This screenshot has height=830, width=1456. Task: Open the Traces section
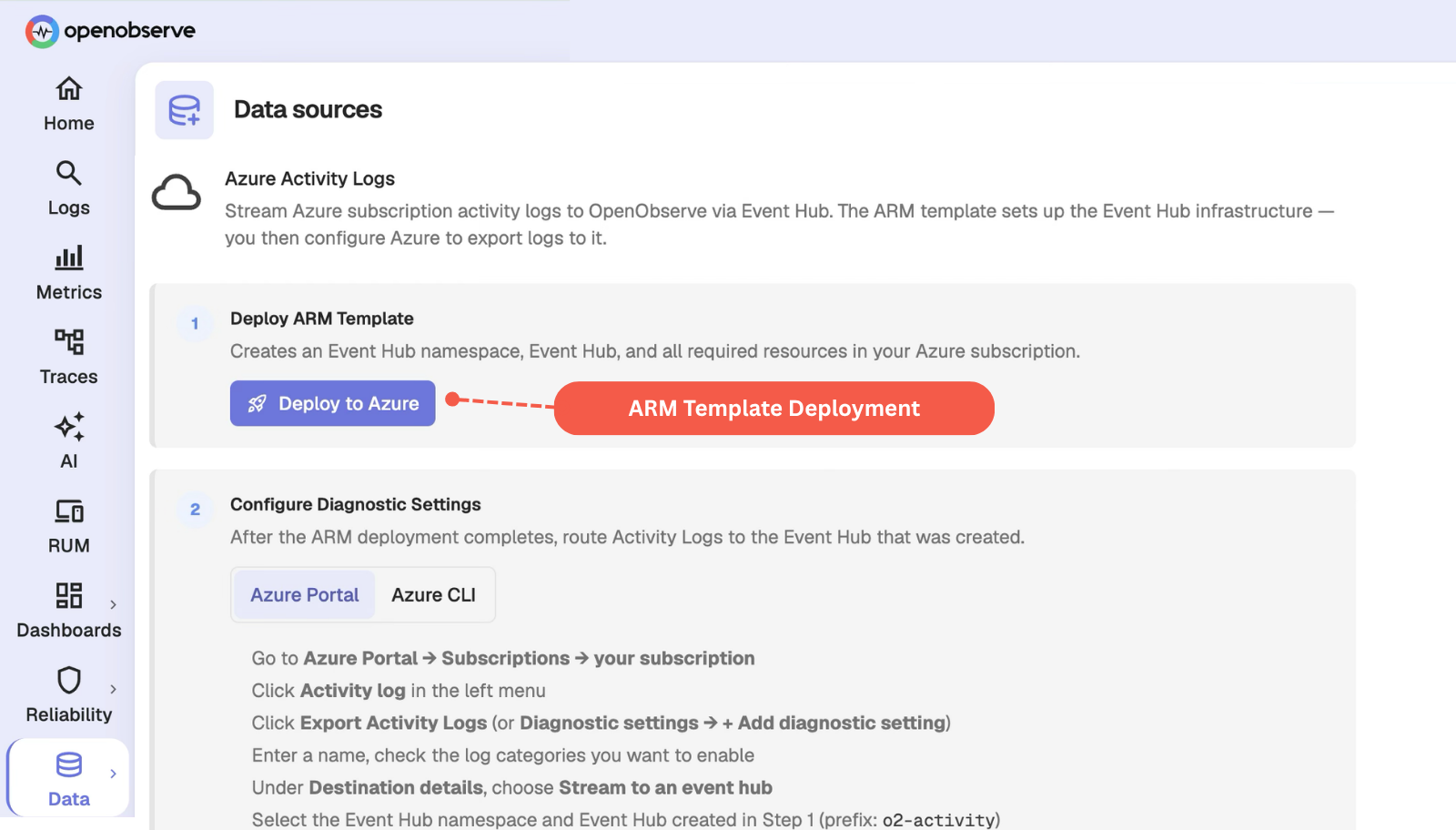[69, 359]
